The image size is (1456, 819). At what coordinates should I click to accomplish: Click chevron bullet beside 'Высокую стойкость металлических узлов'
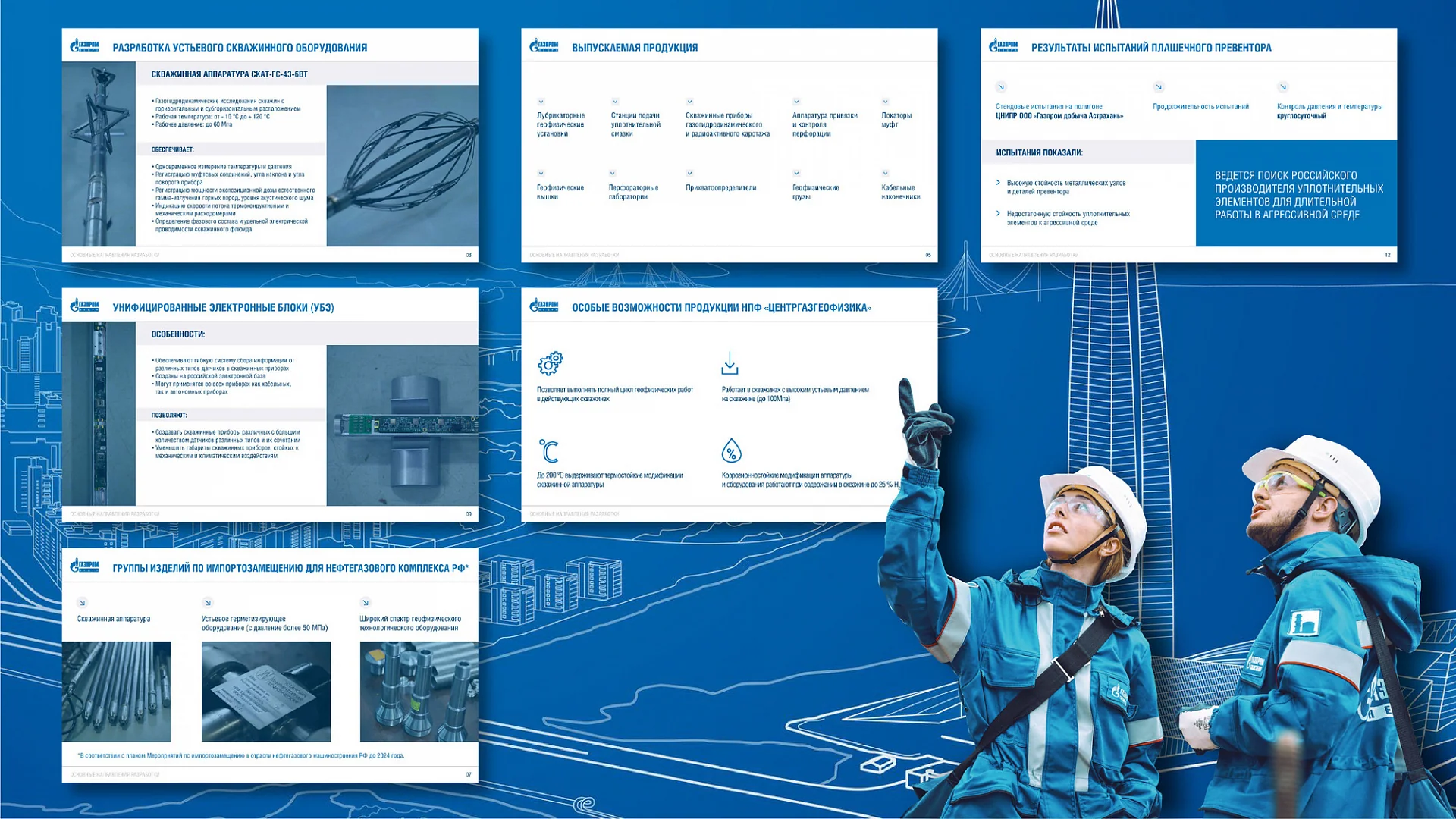click(998, 183)
